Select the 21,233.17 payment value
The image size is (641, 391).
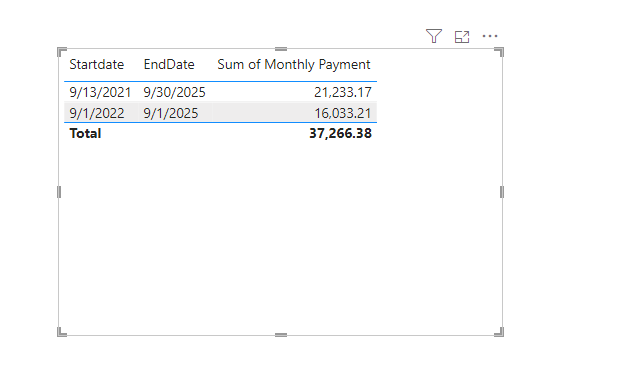[x=343, y=92]
